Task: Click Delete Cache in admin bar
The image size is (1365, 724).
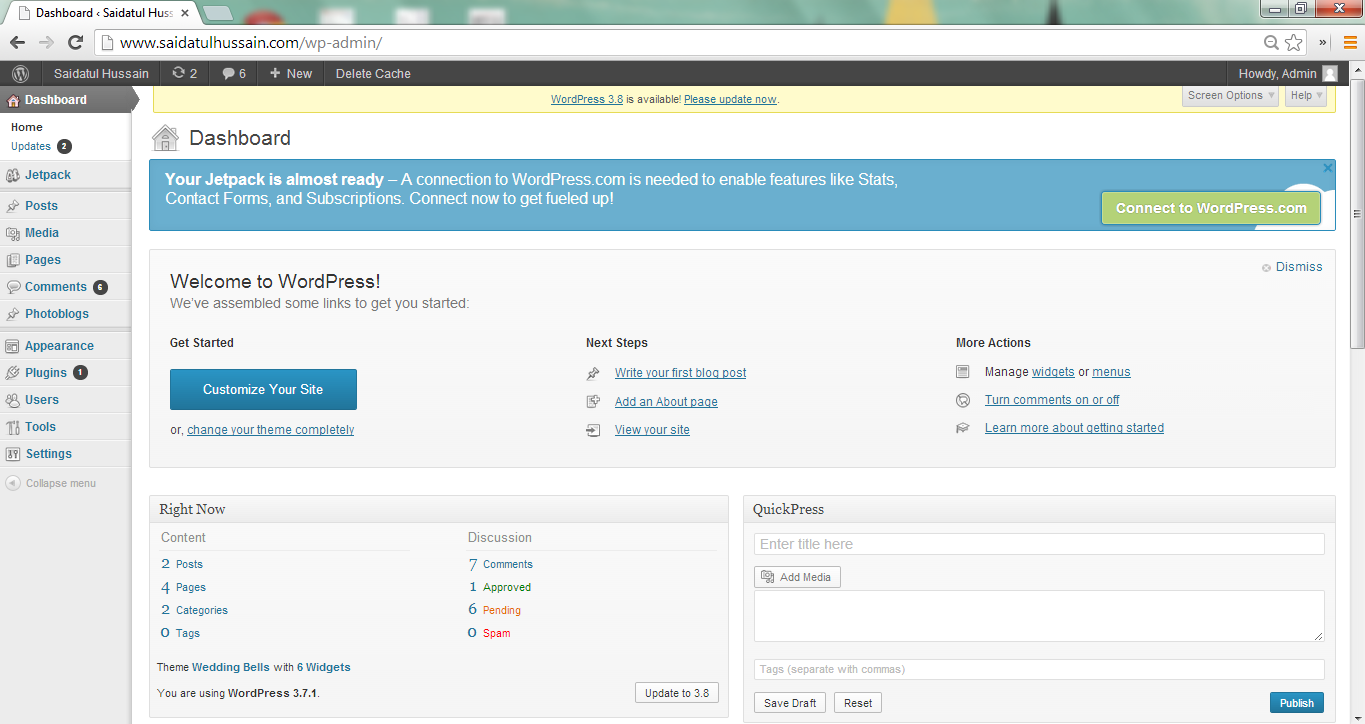Action: 373,73
